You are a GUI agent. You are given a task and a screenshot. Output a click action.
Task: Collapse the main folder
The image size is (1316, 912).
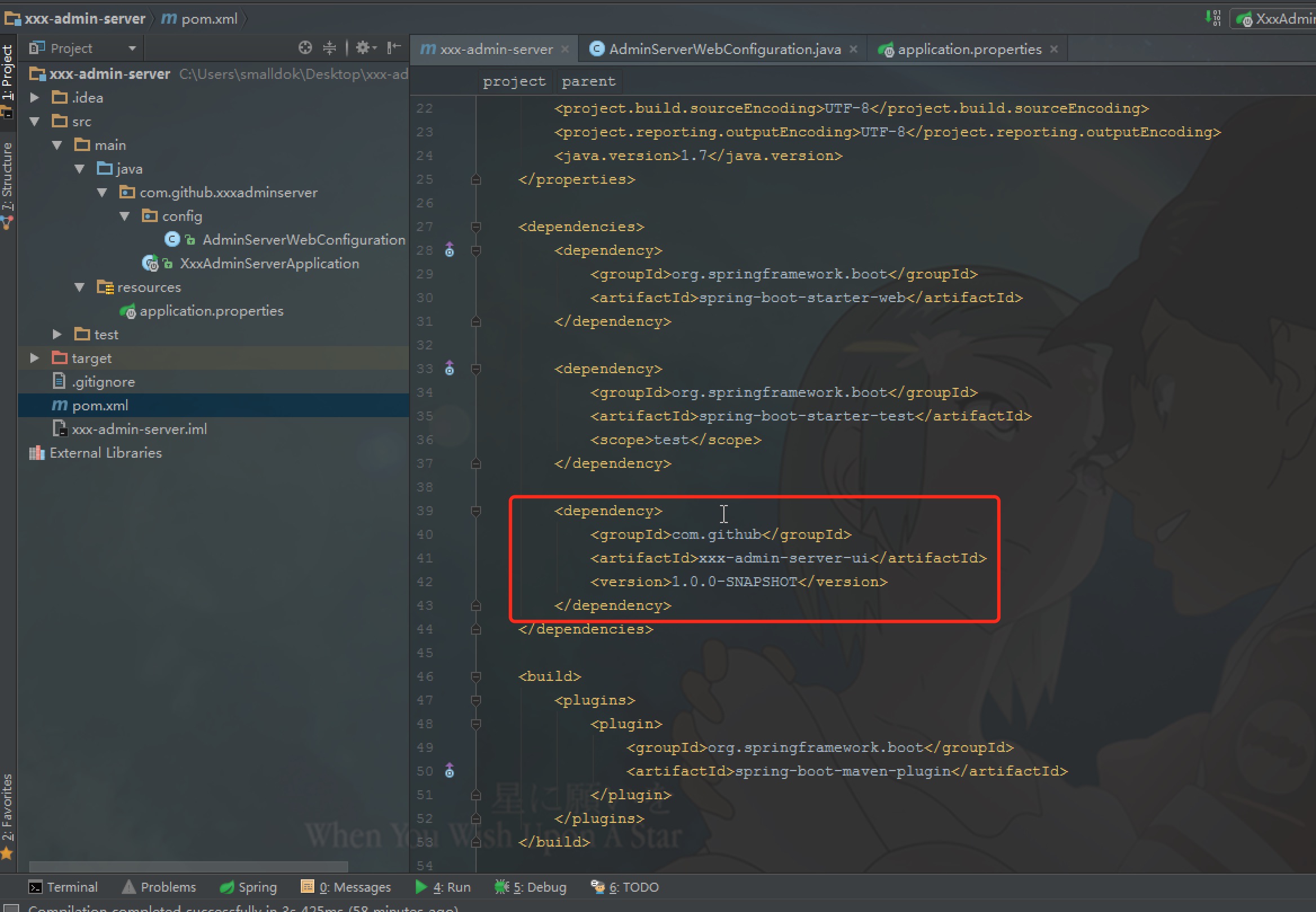click(x=57, y=145)
